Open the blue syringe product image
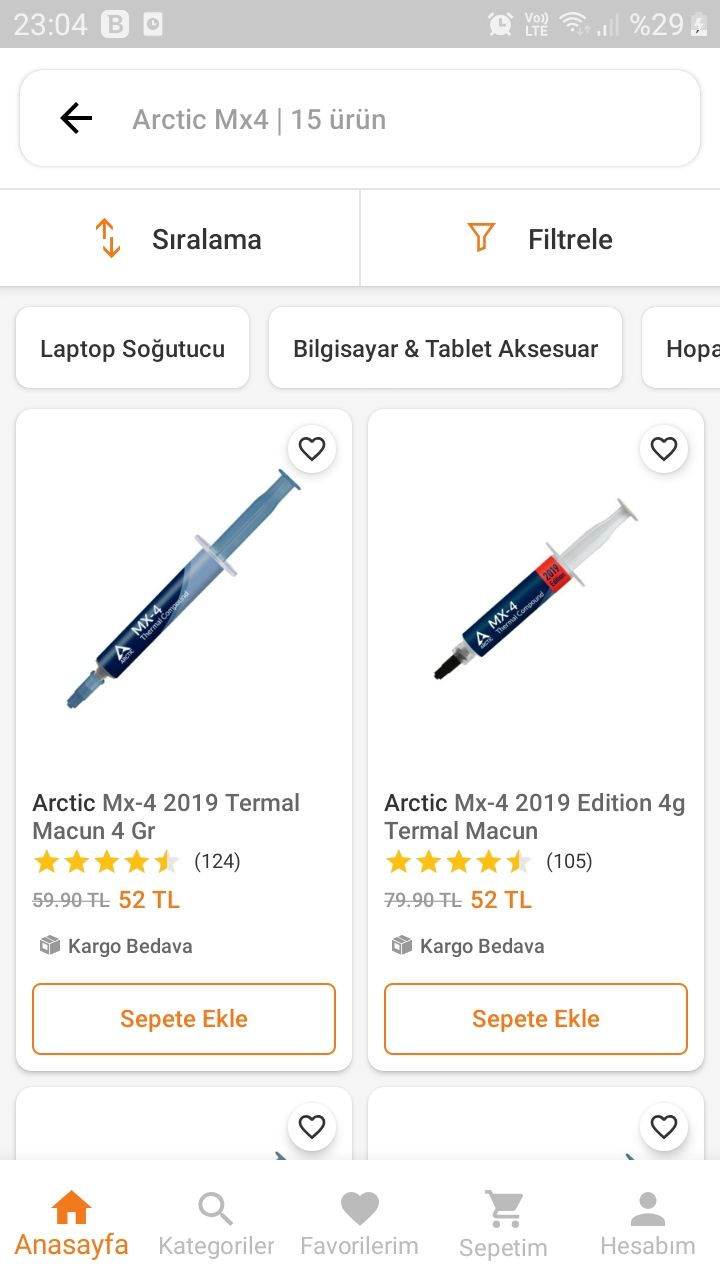This screenshot has height=1280, width=720. [184, 590]
